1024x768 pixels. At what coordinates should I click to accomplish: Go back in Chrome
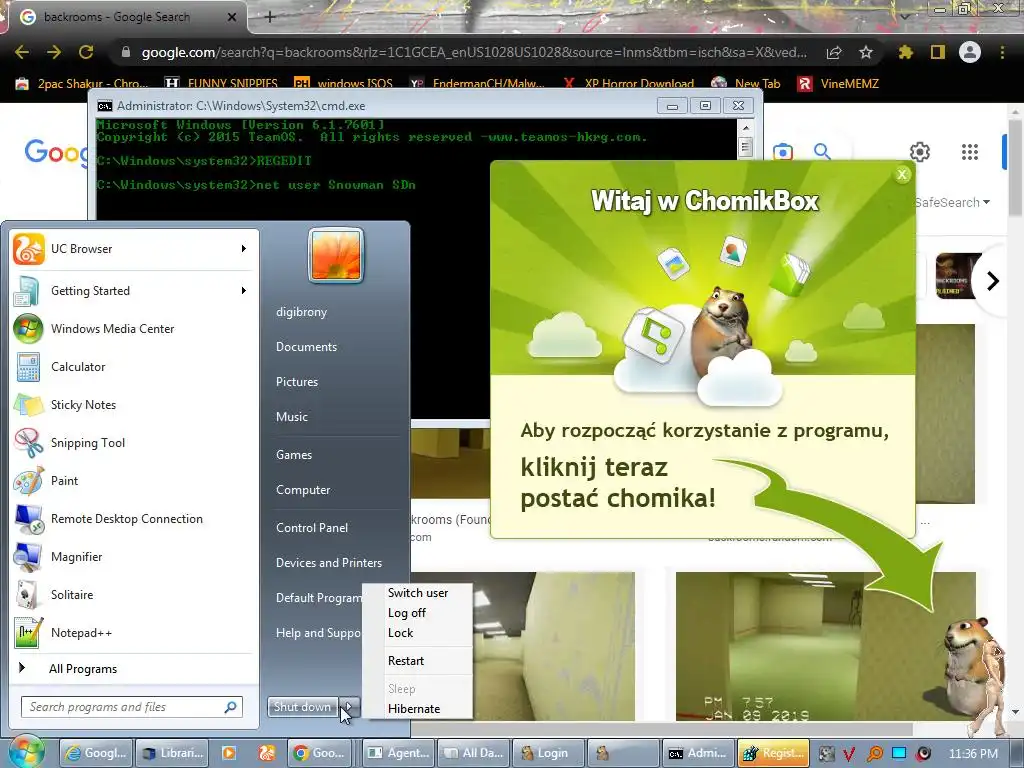point(22,52)
